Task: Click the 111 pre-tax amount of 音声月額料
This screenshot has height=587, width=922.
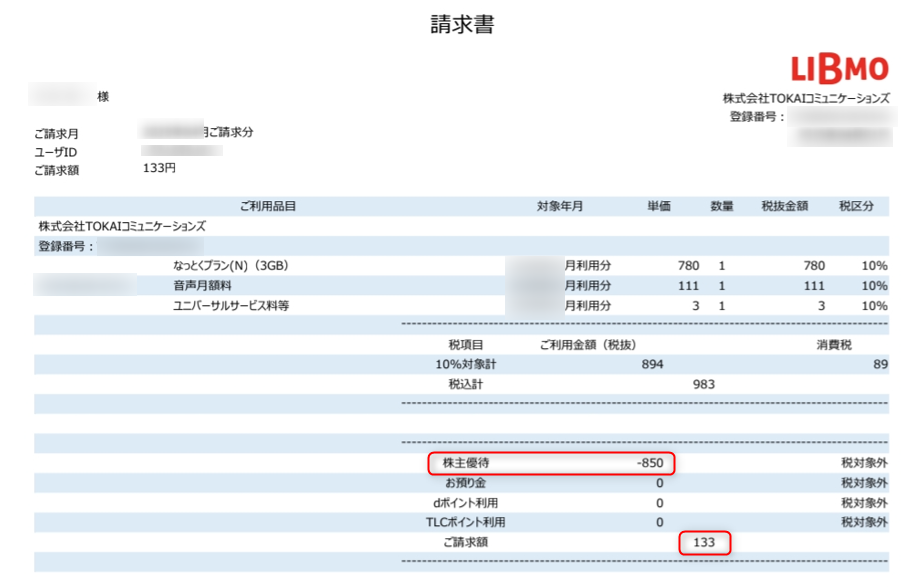Action: (814, 286)
